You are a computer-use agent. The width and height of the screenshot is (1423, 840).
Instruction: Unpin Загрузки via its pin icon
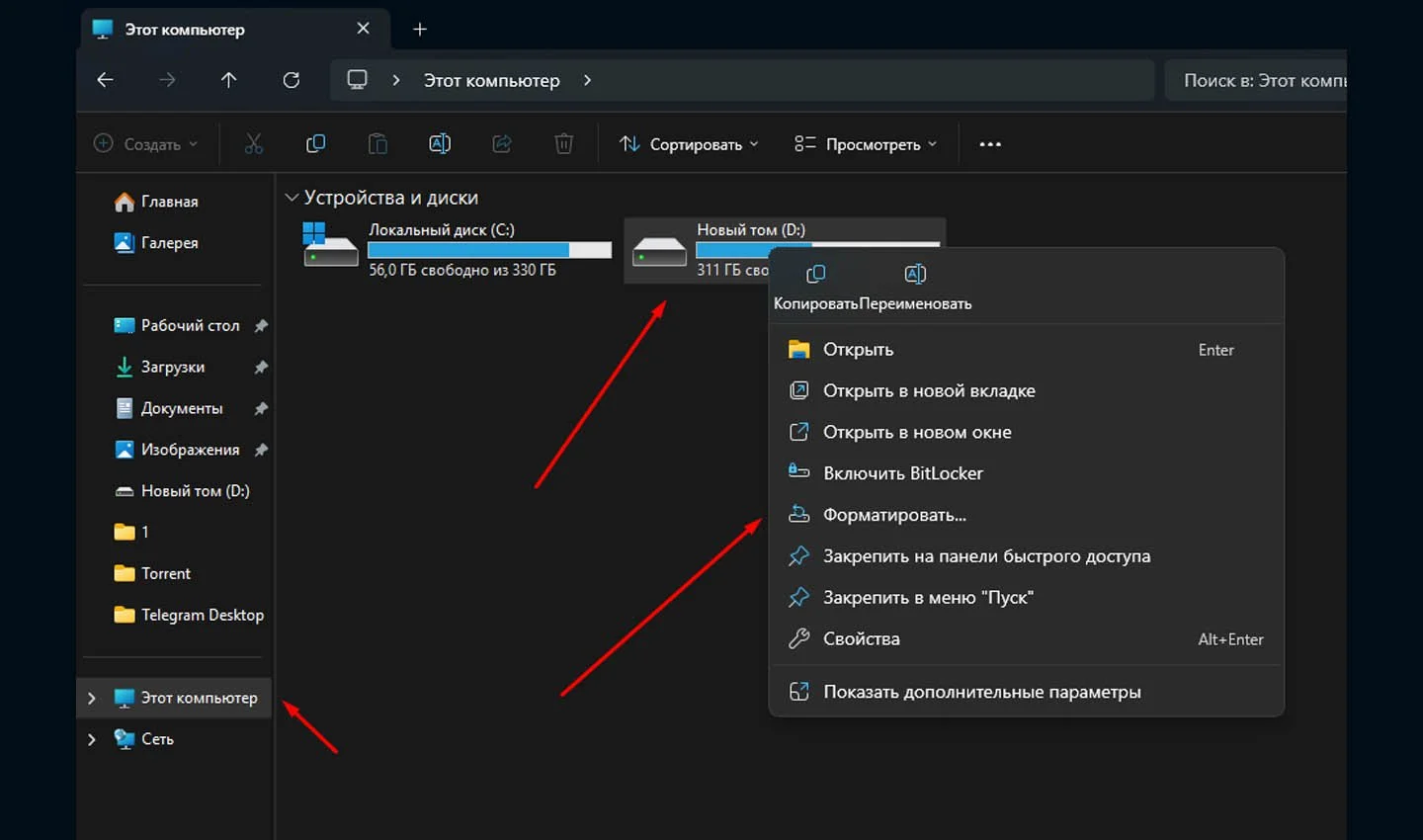coord(261,367)
